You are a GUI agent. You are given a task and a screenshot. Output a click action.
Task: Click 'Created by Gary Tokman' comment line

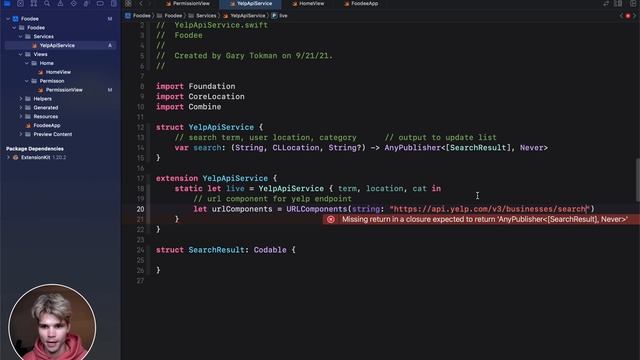244,56
